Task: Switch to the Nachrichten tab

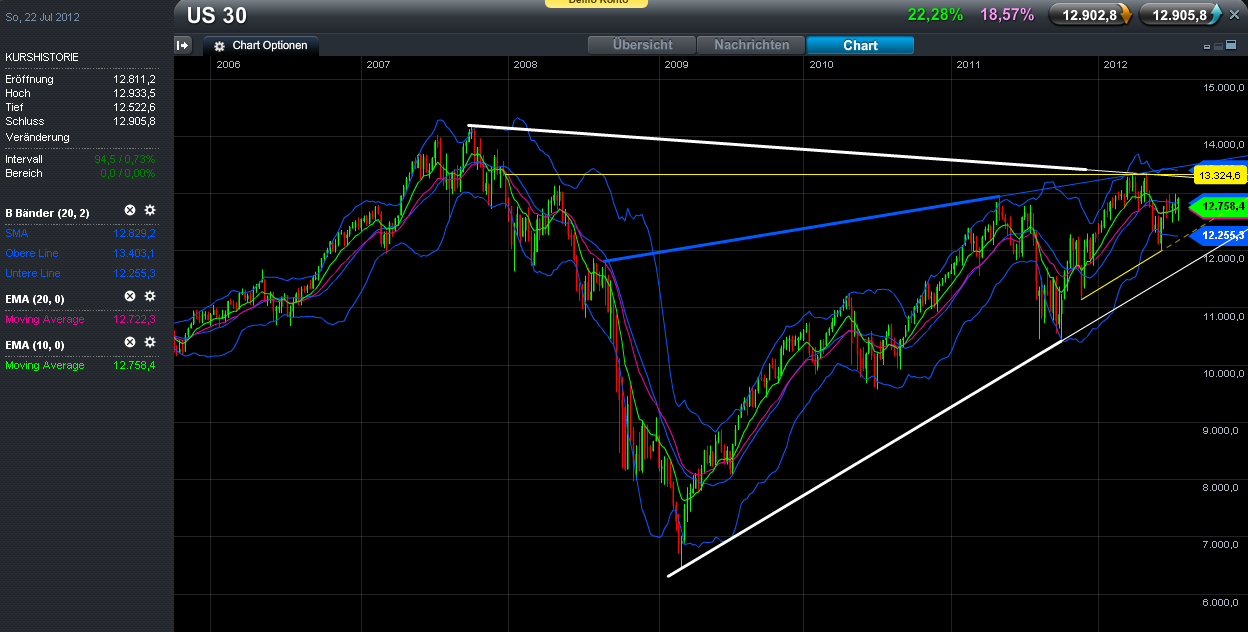Action: point(751,45)
